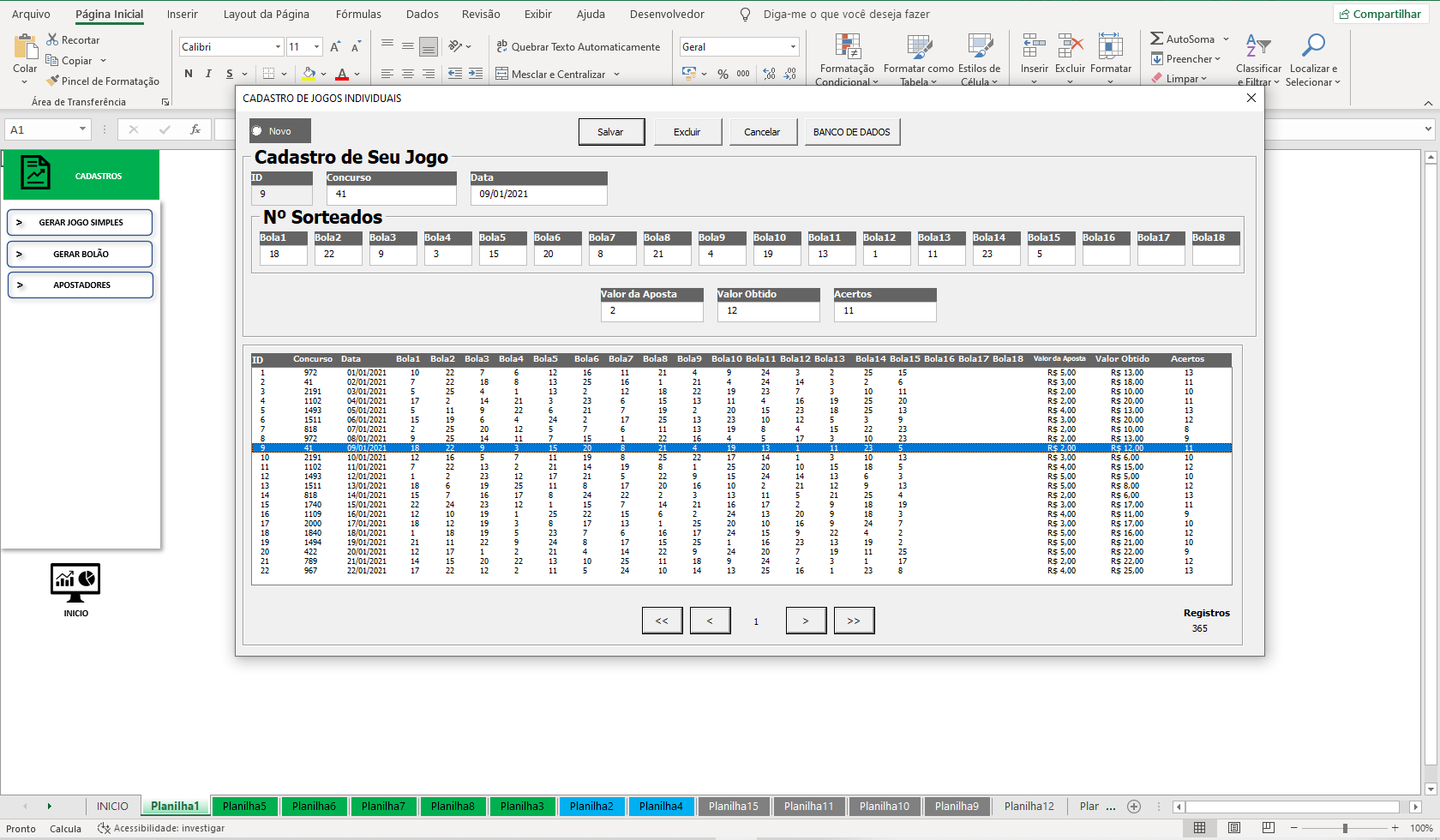Select the Planilha5 sheet tab
1440x840 pixels.
click(x=244, y=806)
